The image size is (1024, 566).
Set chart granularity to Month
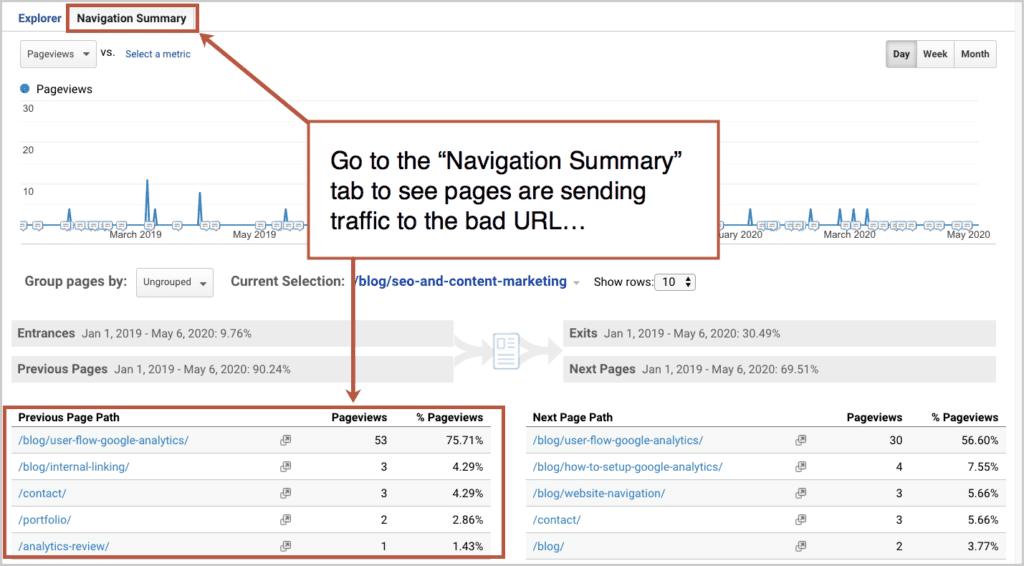pos(975,54)
